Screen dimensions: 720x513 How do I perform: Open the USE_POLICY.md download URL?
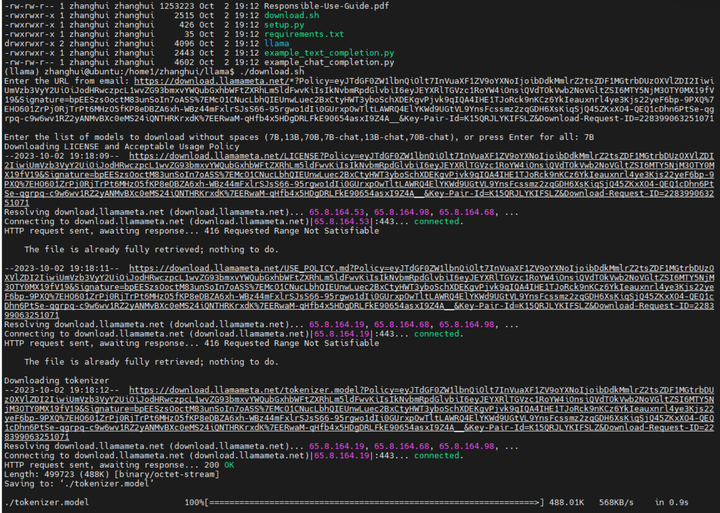(359, 292)
